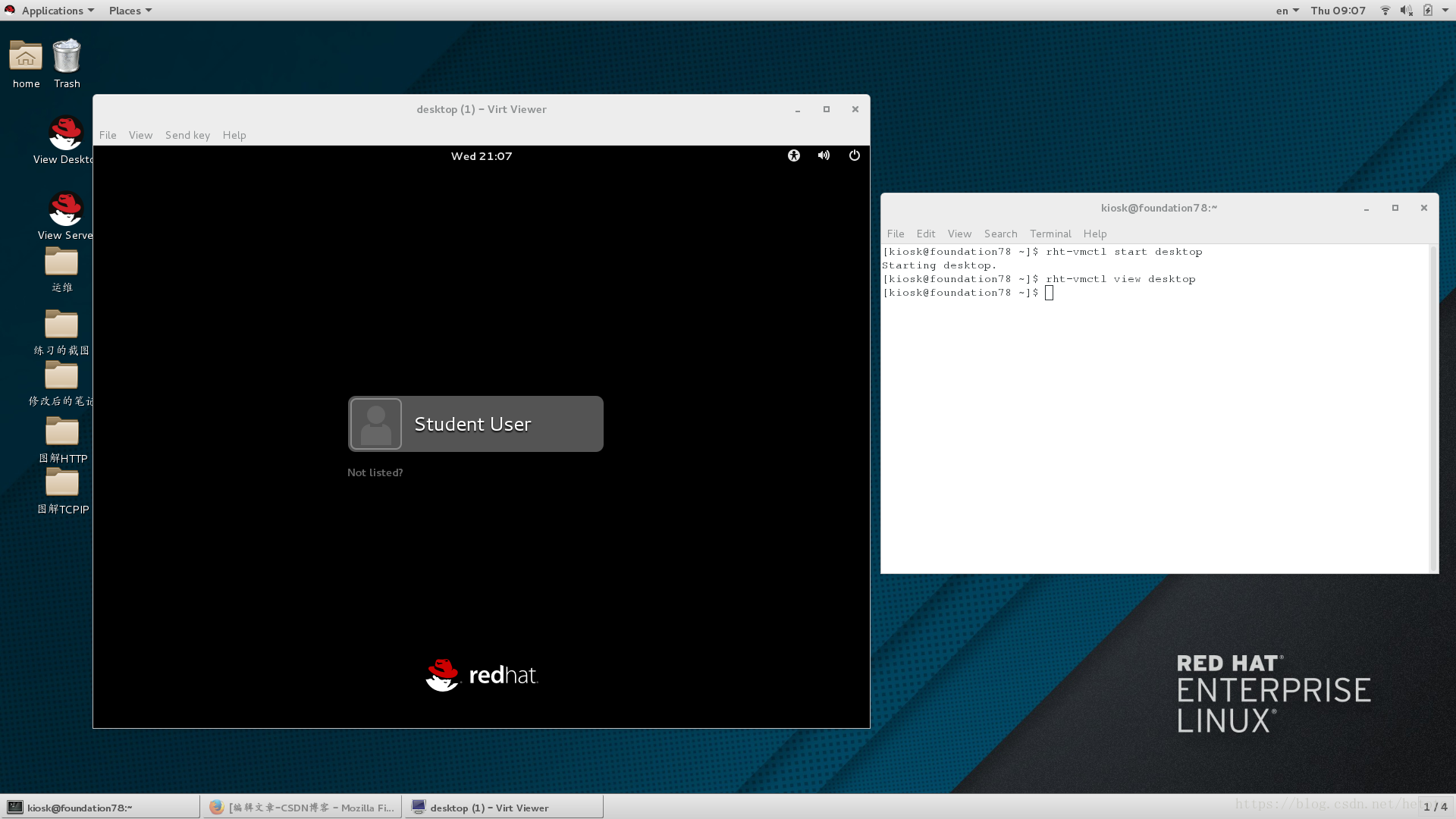The height and width of the screenshot is (819, 1456).
Task: Open the en input language dropdown
Action: tap(1287, 11)
